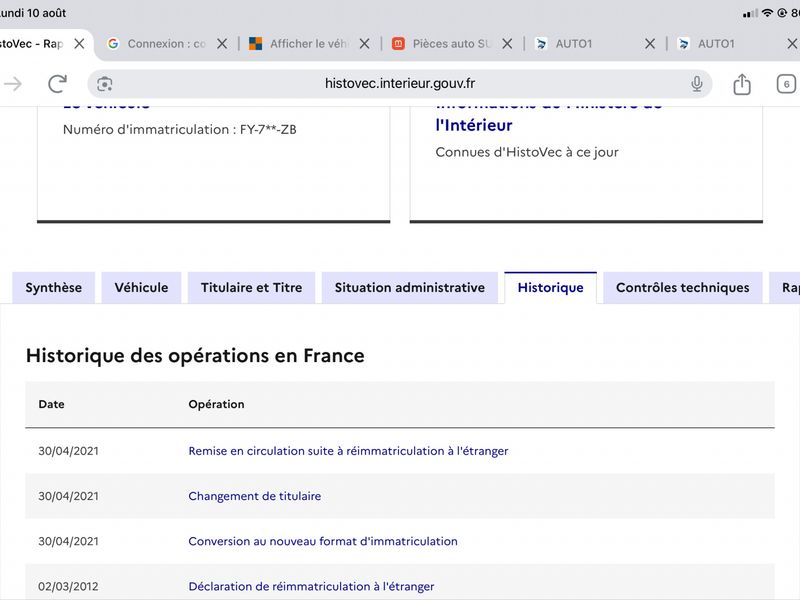Screen dimensions: 800x600
Task: Select date 30/04/2021 in Changement de titulaire row
Action: [68, 496]
